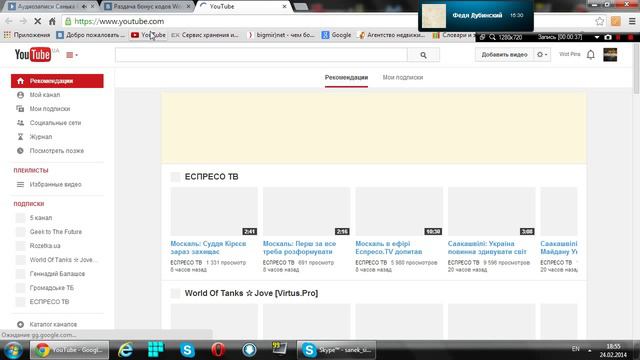Select Рекомендации in the sidebar
The width and height of the screenshot is (640, 360).
pyautogui.click(x=57, y=81)
